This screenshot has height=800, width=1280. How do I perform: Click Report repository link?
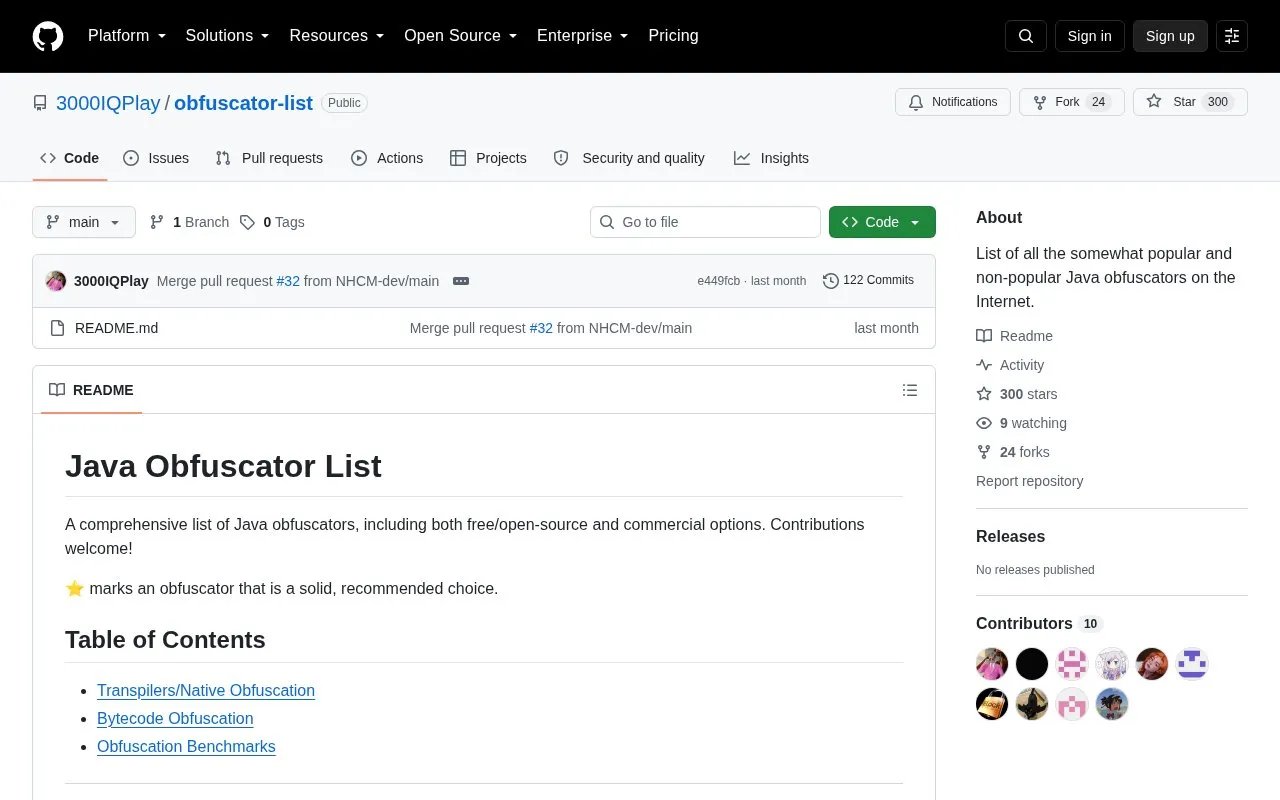[x=1029, y=481]
